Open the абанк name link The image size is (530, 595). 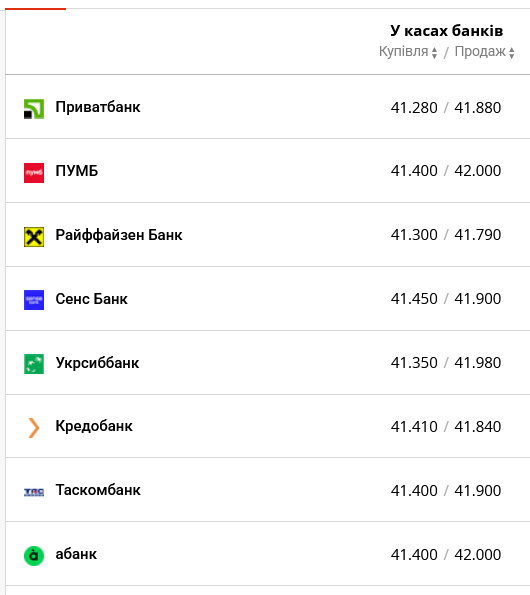pyautogui.click(x=76, y=554)
